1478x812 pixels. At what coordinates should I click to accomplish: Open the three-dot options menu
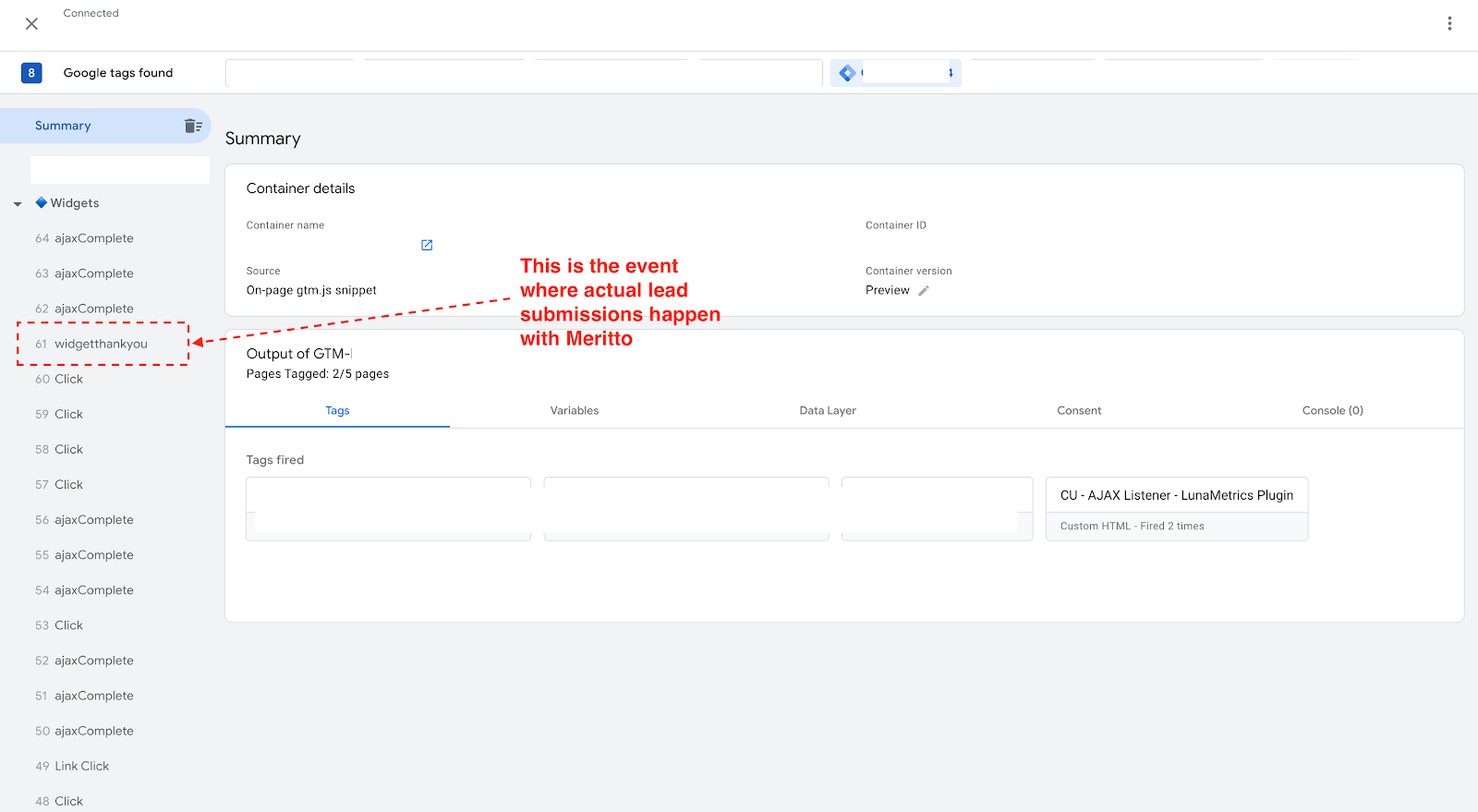1449,24
